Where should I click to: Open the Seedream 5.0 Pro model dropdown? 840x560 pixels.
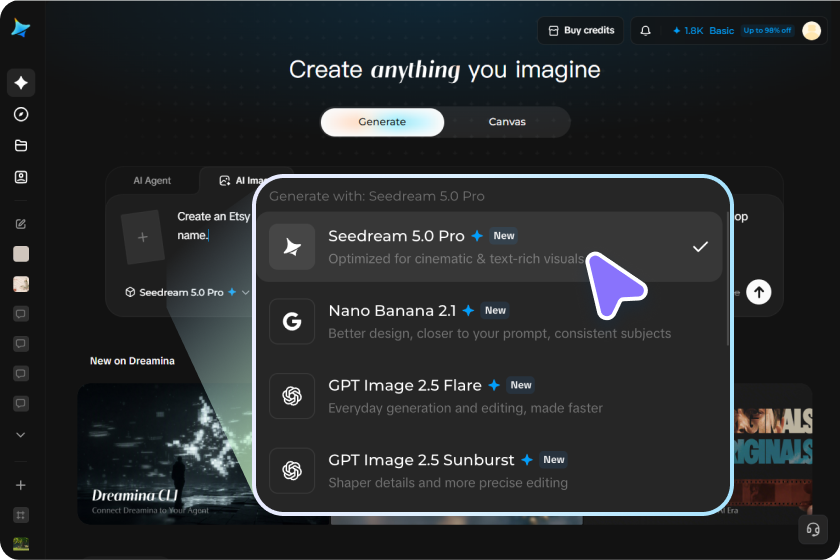[x=187, y=292]
